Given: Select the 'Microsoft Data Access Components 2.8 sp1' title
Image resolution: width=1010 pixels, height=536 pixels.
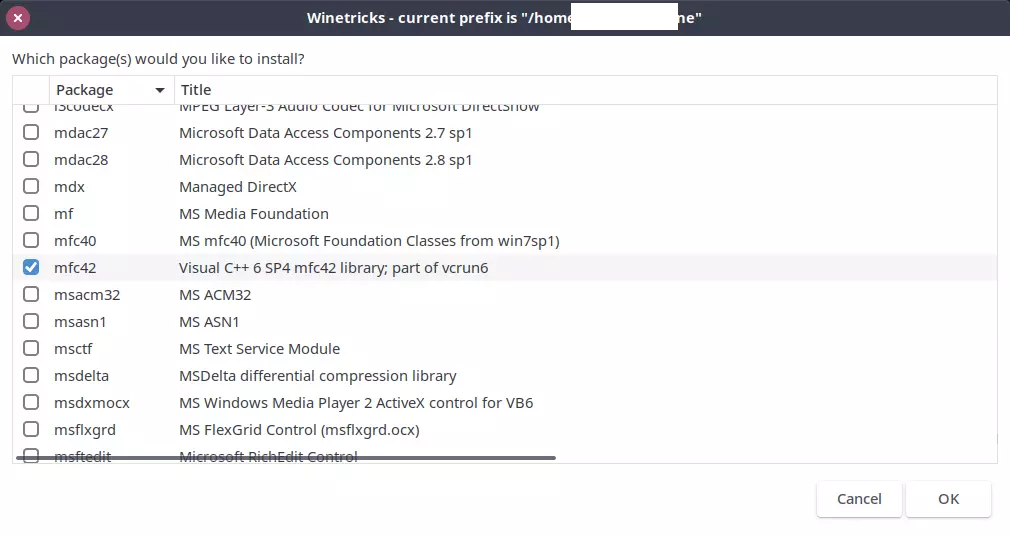Looking at the screenshot, I should [325, 160].
